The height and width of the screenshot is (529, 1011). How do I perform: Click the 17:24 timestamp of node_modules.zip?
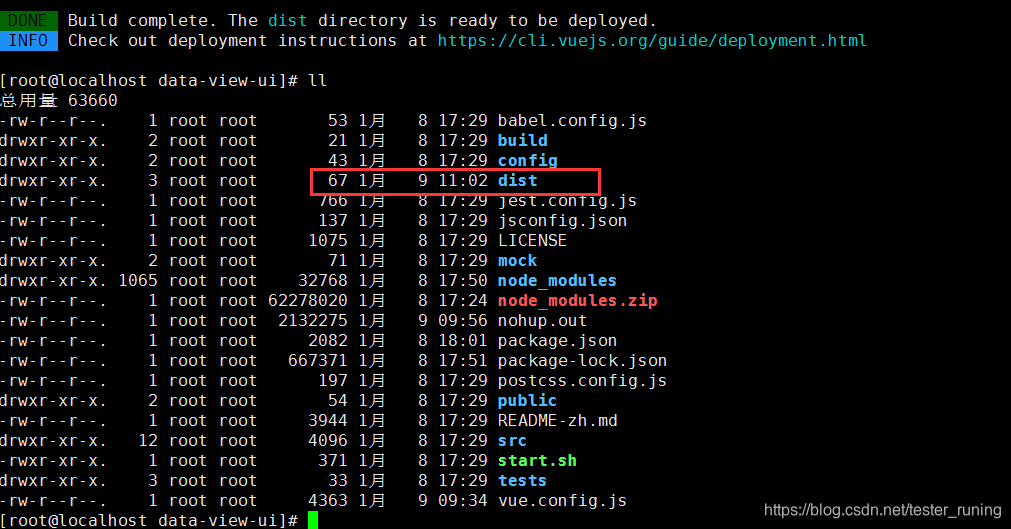(463, 301)
